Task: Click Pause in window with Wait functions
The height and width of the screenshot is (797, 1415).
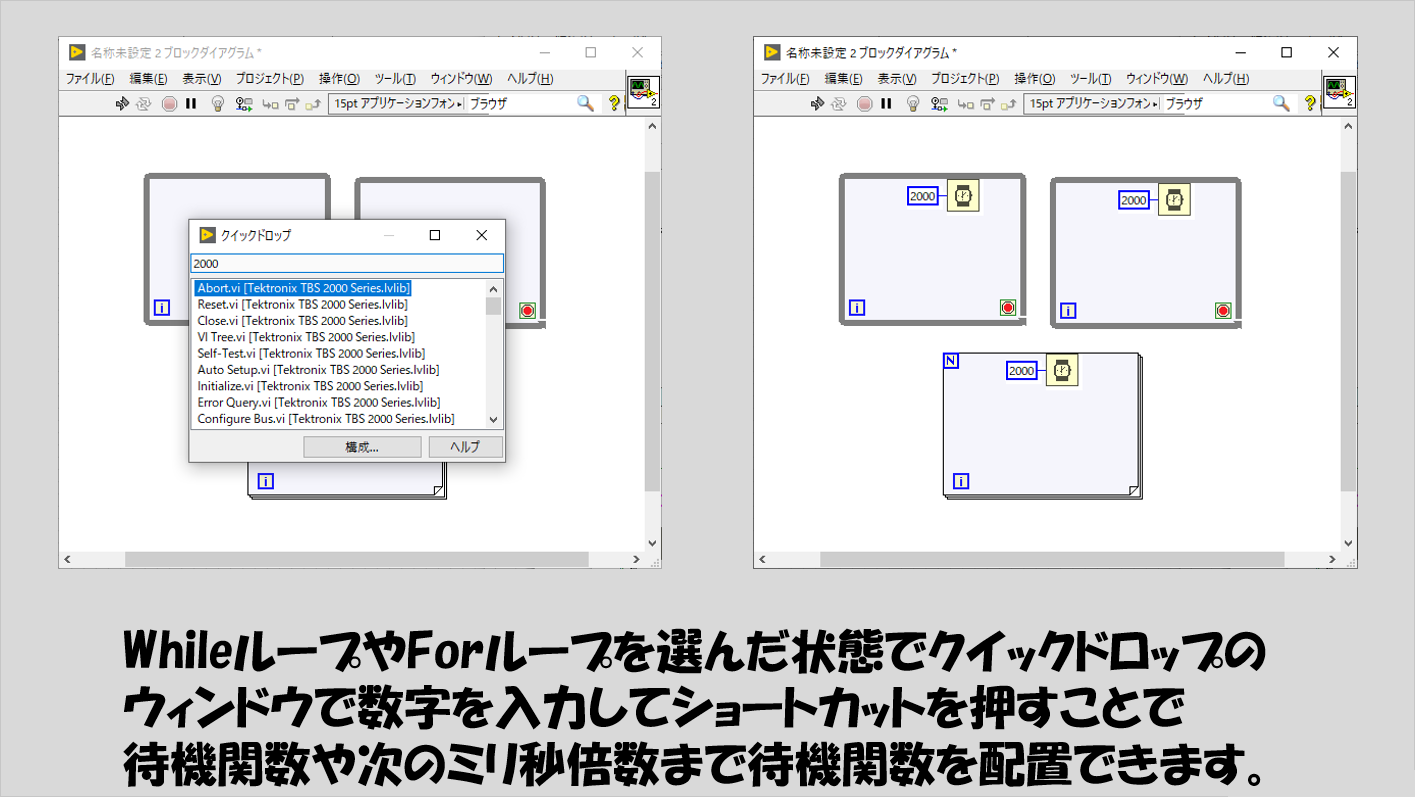Action: (887, 103)
